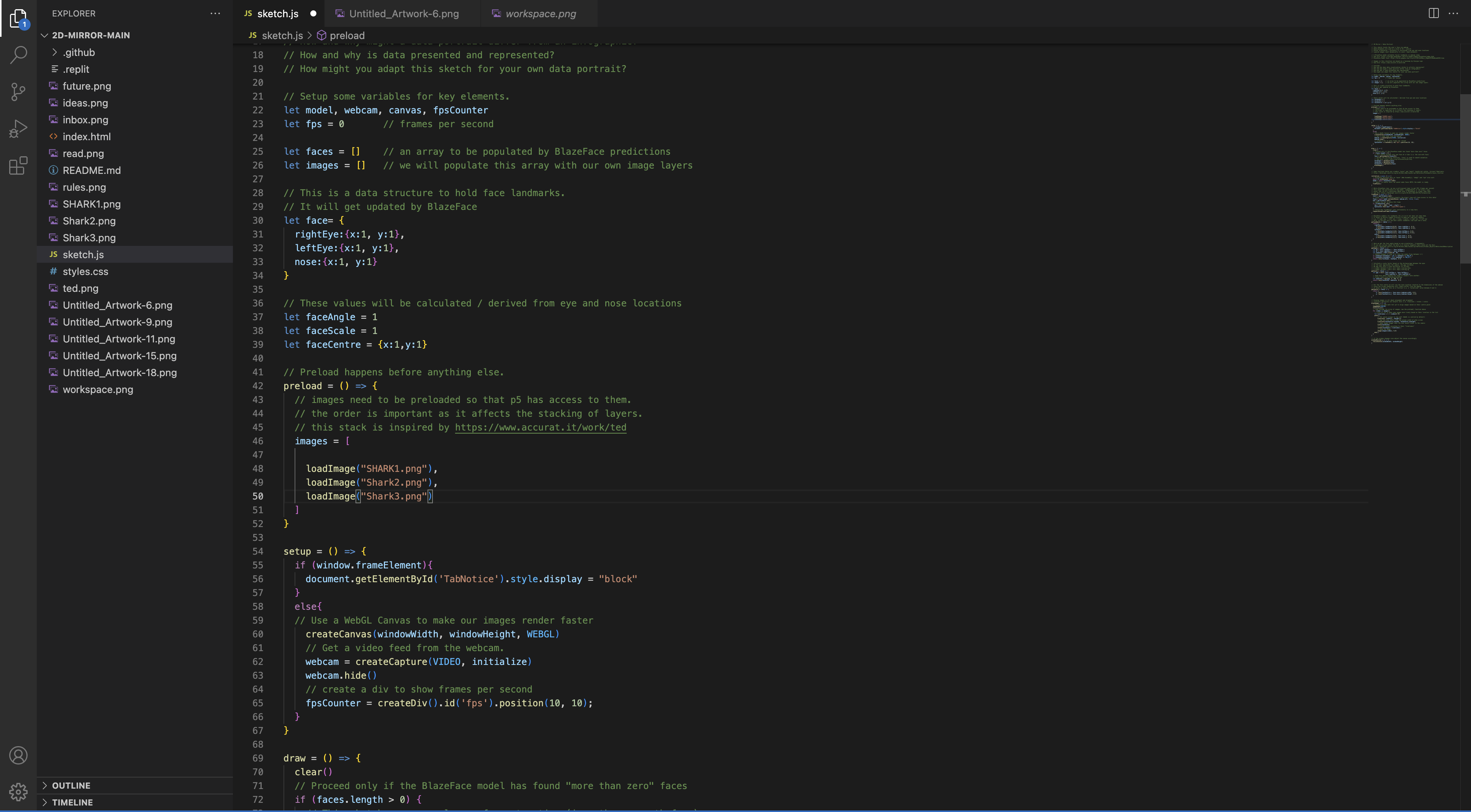Open the Search view in activity bar
Screen dimensions: 1471x812
(x=18, y=55)
